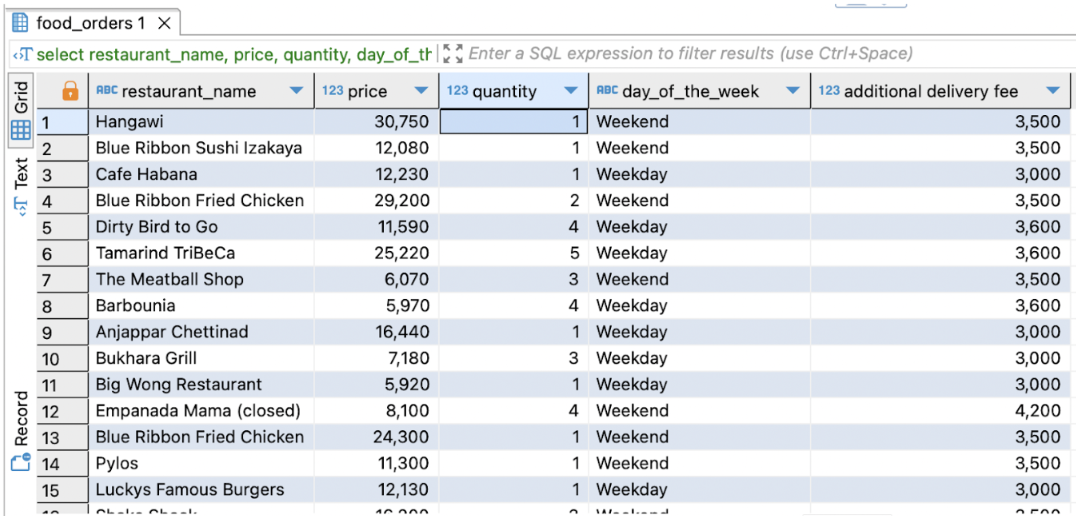1076x516 pixels.
Task: Select row number 5 header
Action: pos(62,227)
